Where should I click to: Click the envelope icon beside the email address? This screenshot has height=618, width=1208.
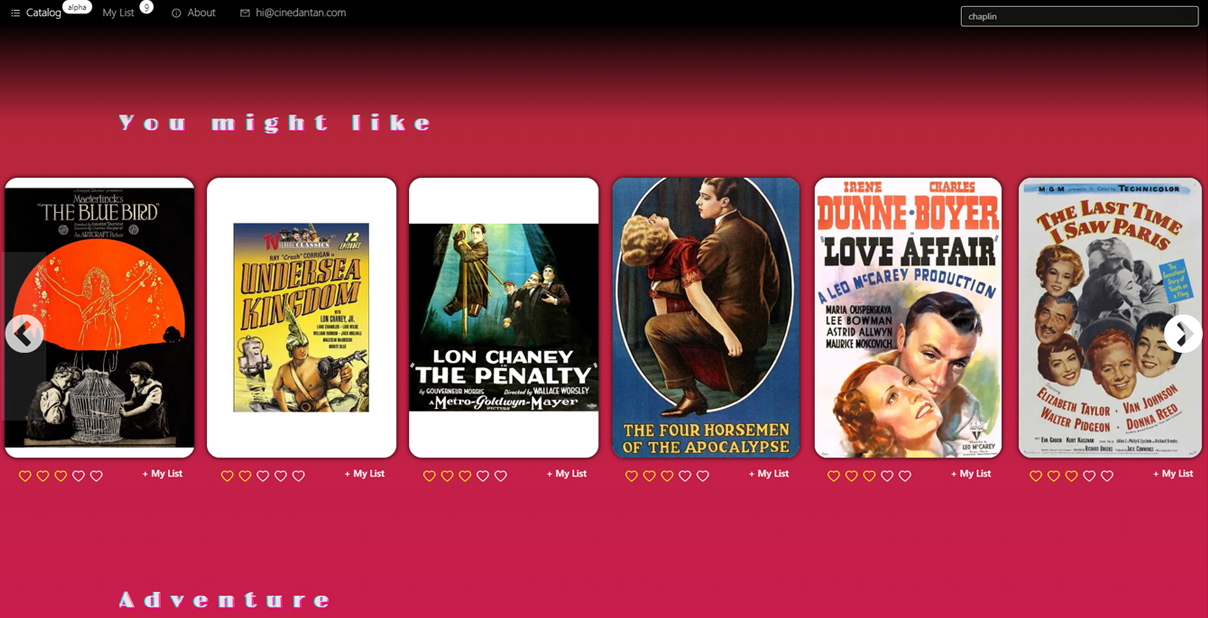[x=245, y=13]
